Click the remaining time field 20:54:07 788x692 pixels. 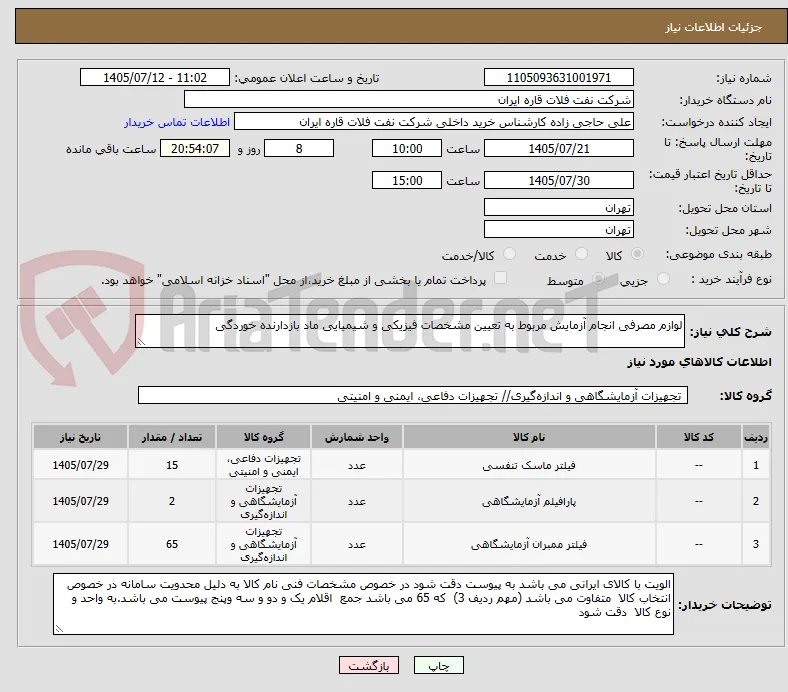tap(195, 149)
